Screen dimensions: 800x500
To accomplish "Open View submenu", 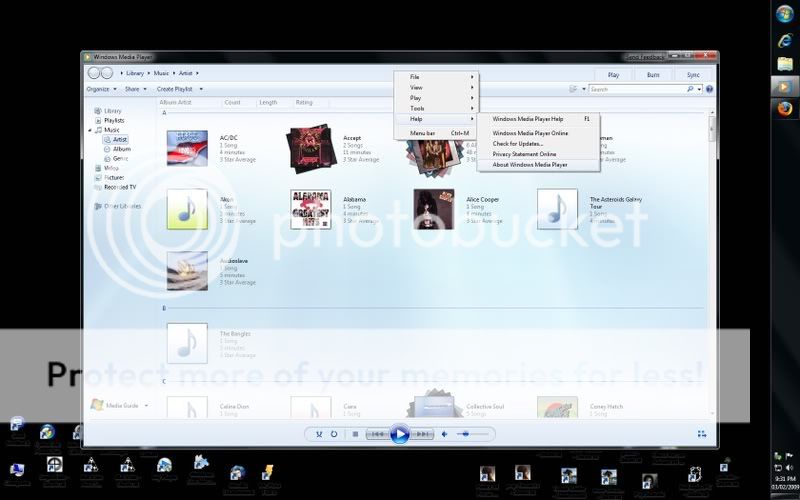I will pyautogui.click(x=436, y=87).
